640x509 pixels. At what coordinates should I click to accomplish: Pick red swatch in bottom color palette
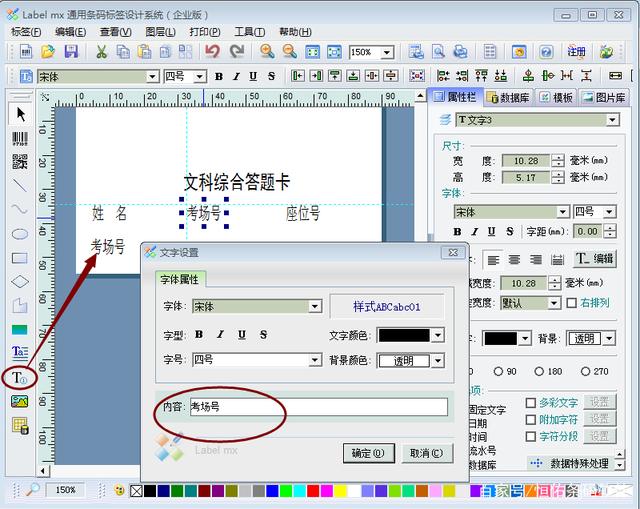(313, 490)
